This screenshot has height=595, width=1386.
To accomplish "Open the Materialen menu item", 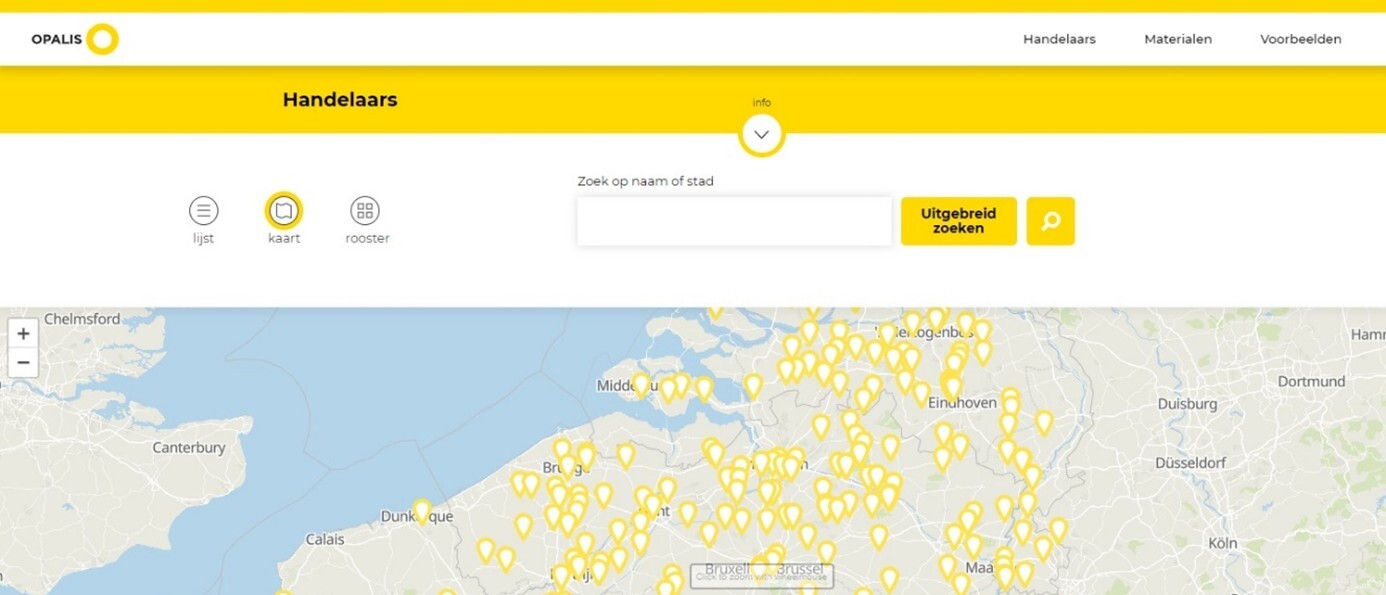I will point(1178,39).
